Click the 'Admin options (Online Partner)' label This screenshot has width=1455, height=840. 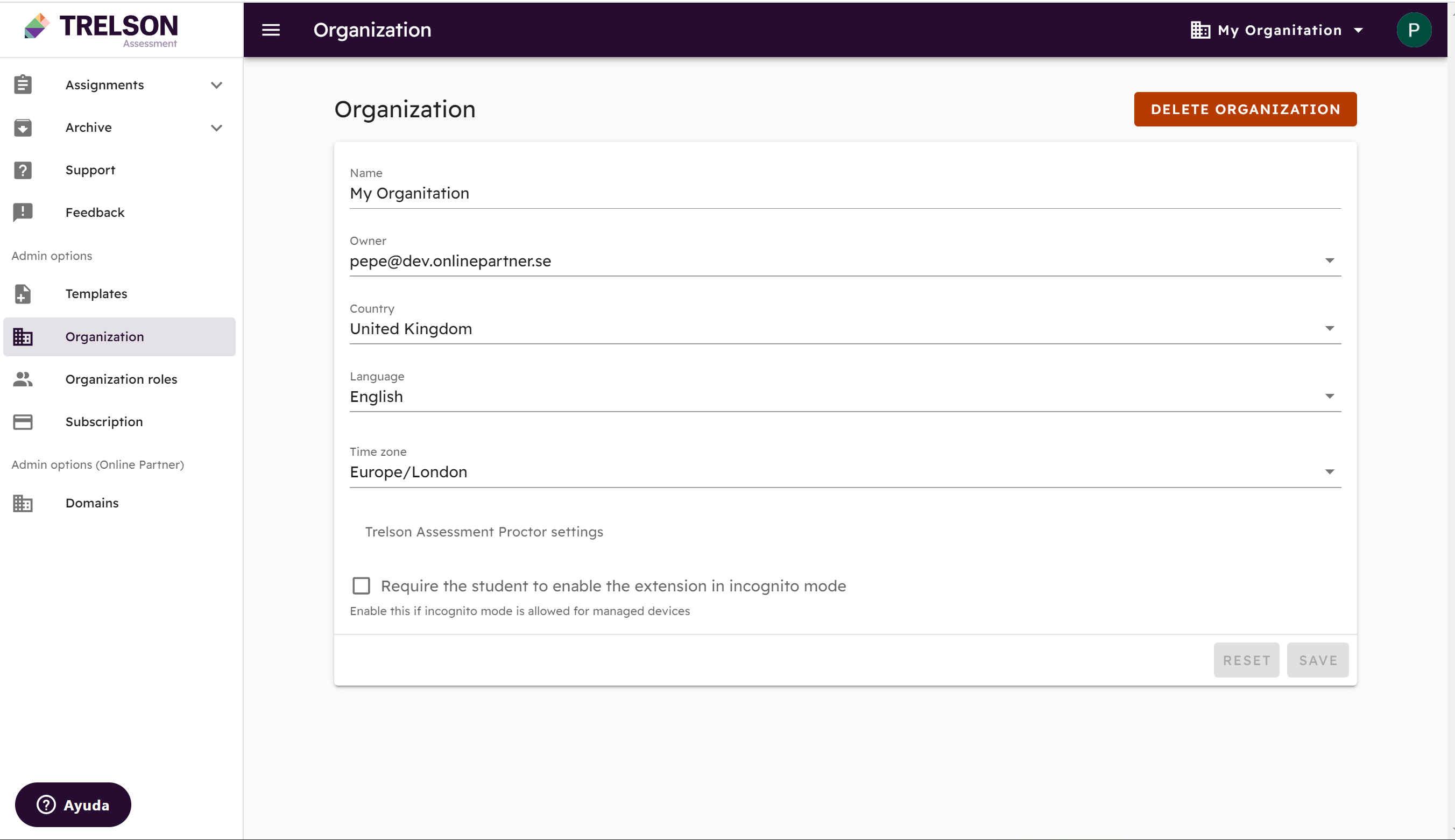tap(97, 464)
